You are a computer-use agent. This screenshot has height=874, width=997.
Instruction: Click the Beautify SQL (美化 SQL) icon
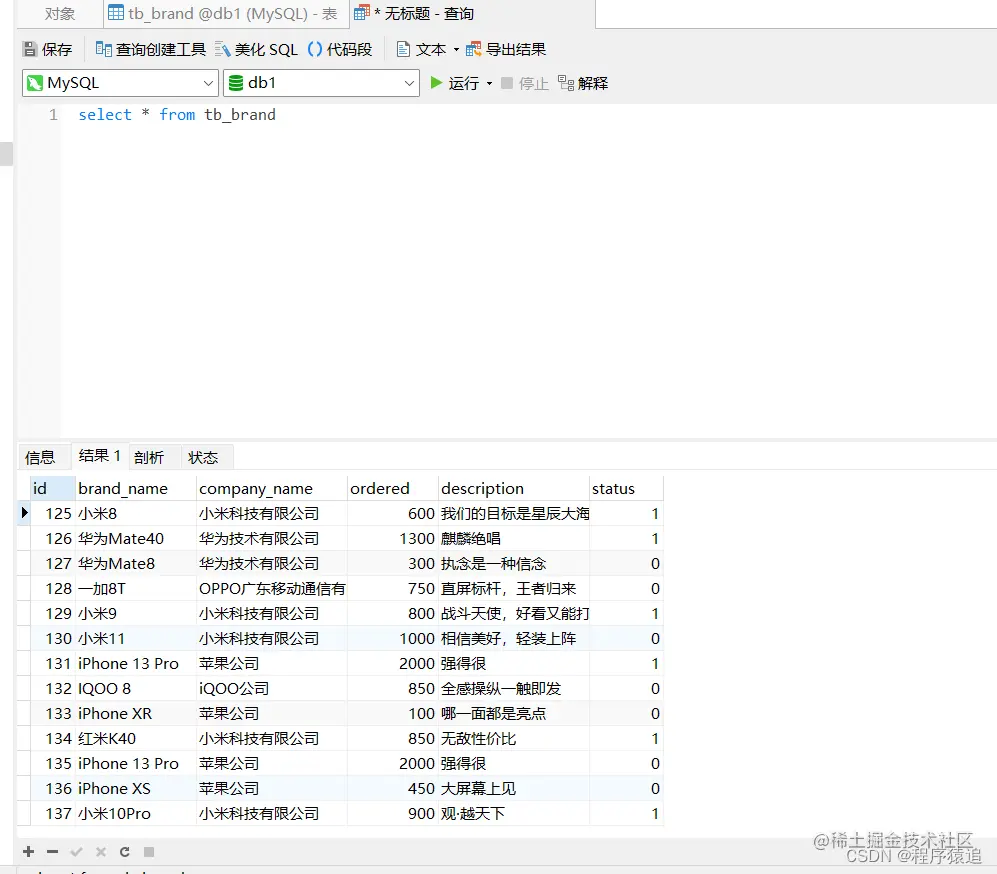click(223, 49)
